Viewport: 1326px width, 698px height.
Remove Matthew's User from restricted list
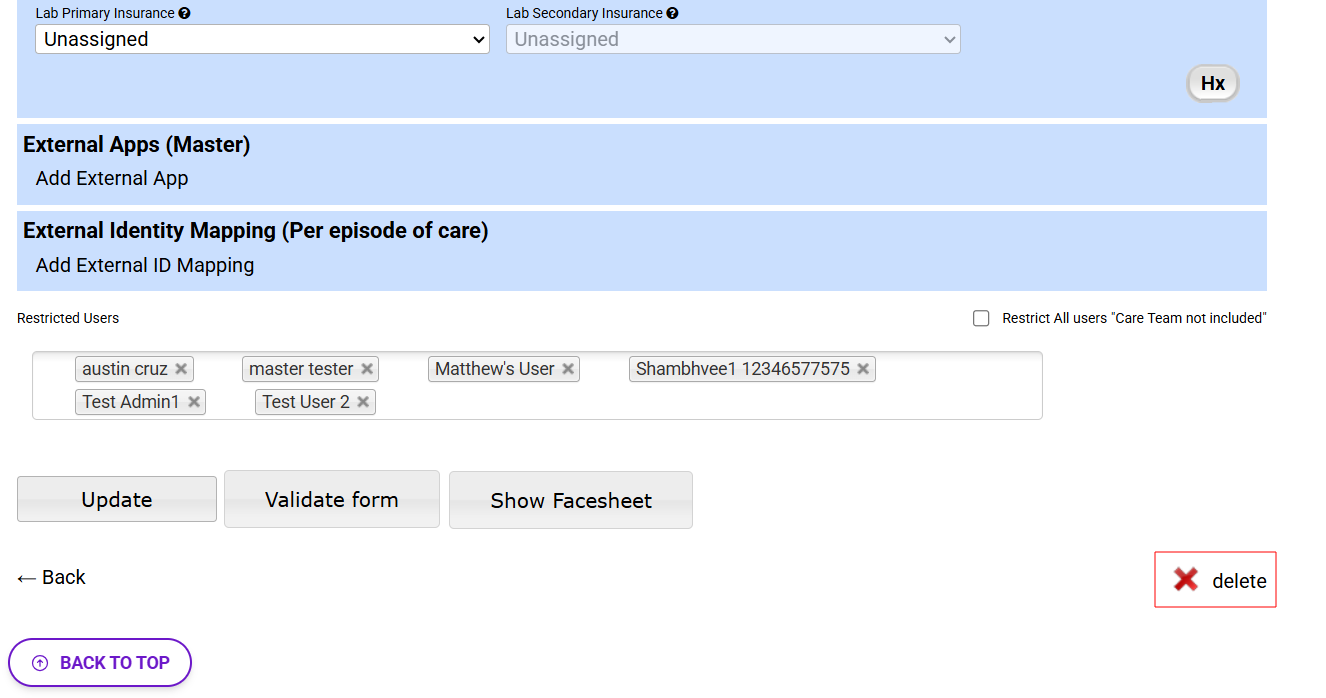[x=568, y=369]
